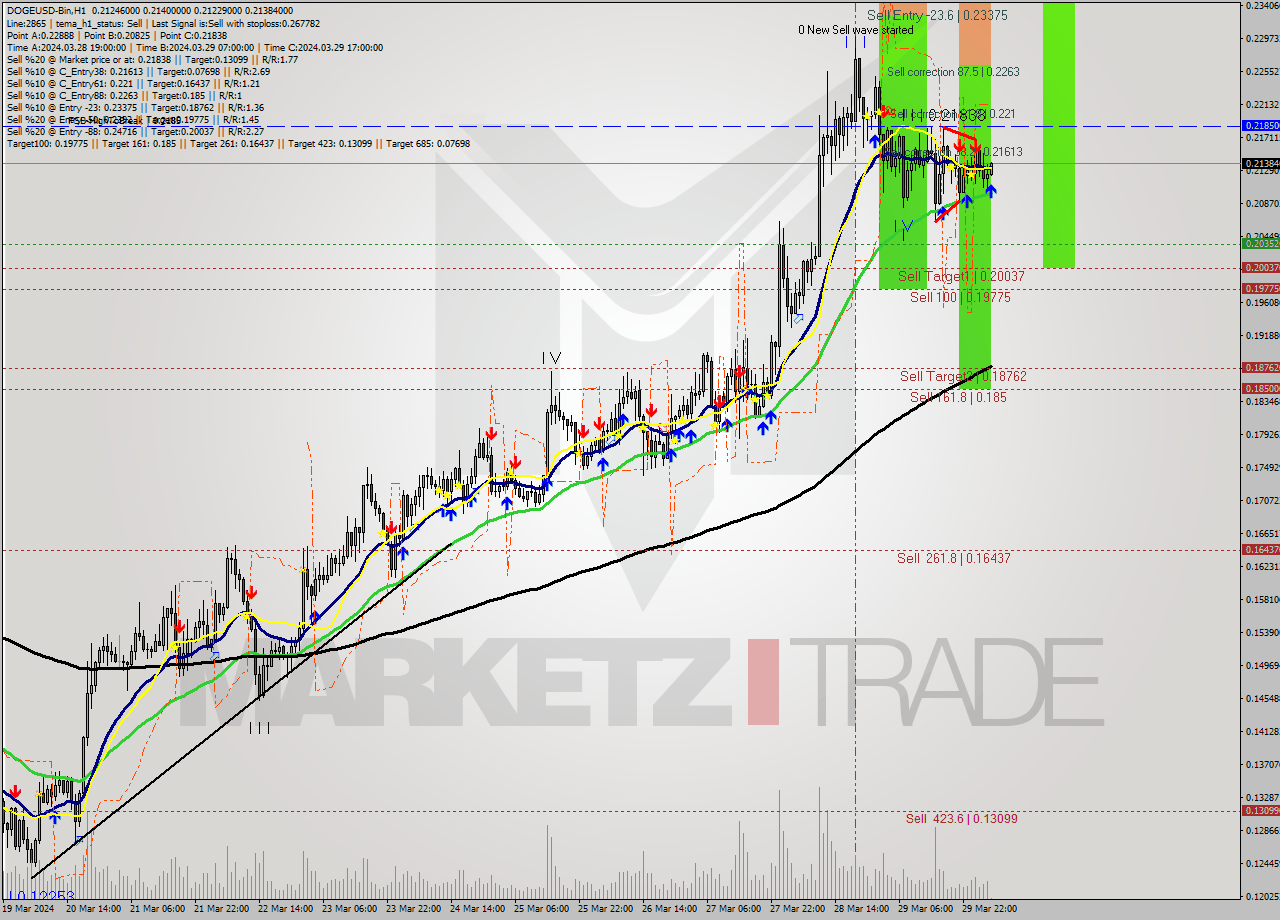Click the '21 Mar 22:00' time axis label
1280x920 pixels.
pos(223,909)
